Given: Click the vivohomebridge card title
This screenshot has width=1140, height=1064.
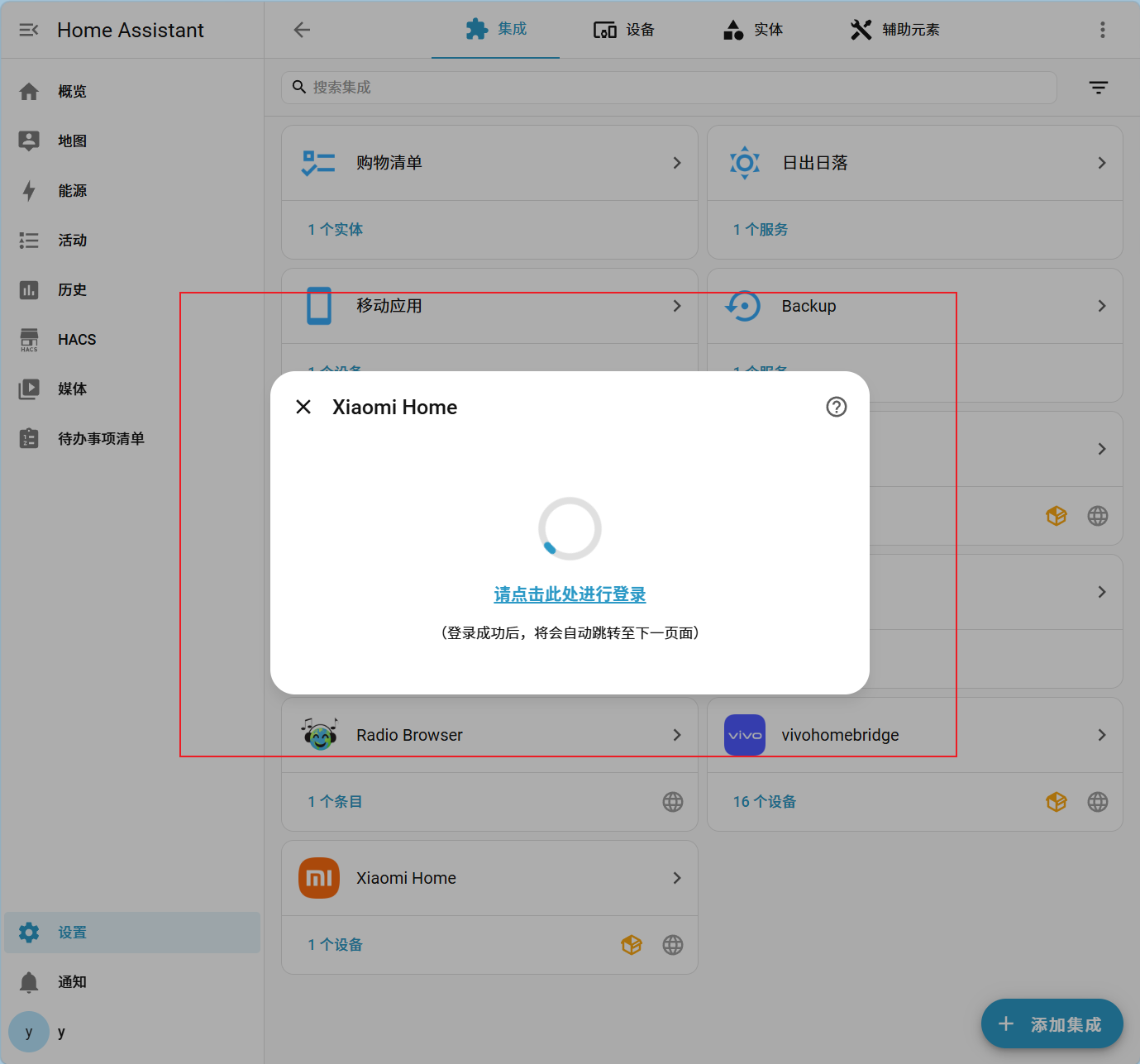Looking at the screenshot, I should pos(840,735).
